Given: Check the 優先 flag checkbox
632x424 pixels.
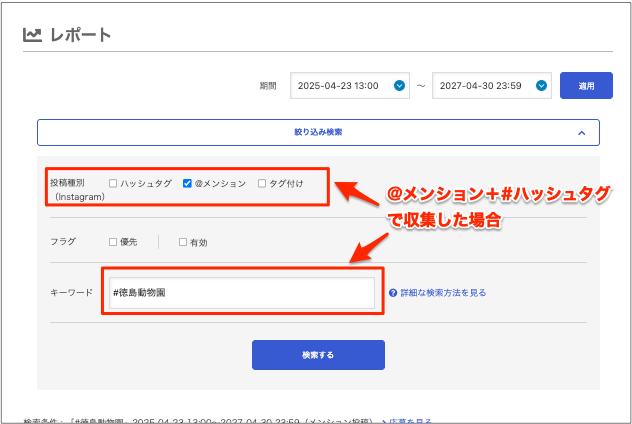Looking at the screenshot, I should (x=113, y=242).
